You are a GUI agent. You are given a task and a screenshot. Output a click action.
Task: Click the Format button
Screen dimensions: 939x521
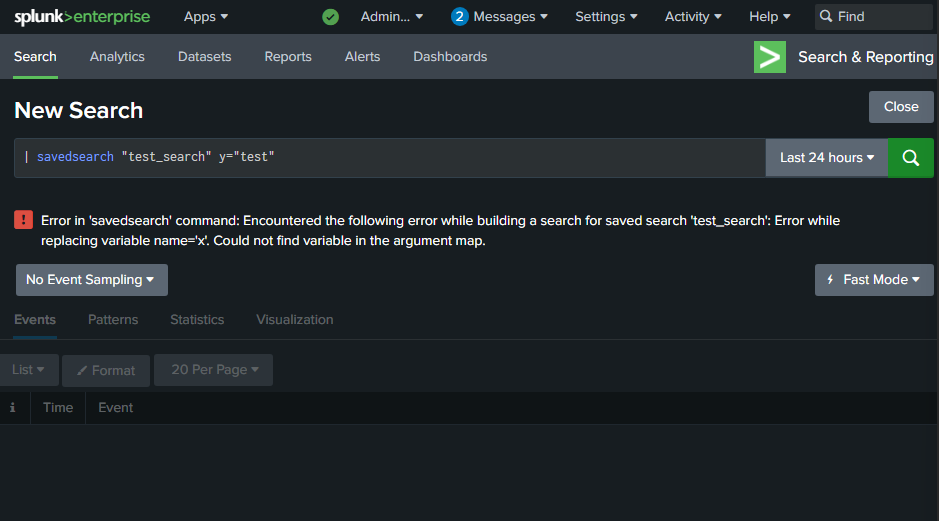(x=106, y=371)
